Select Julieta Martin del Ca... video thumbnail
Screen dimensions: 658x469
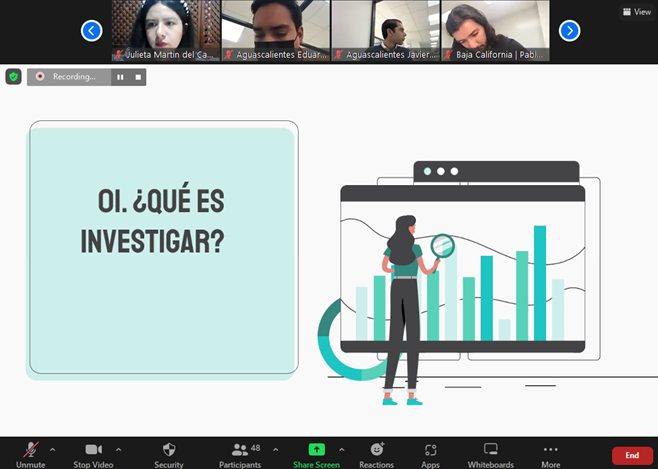[166, 31]
